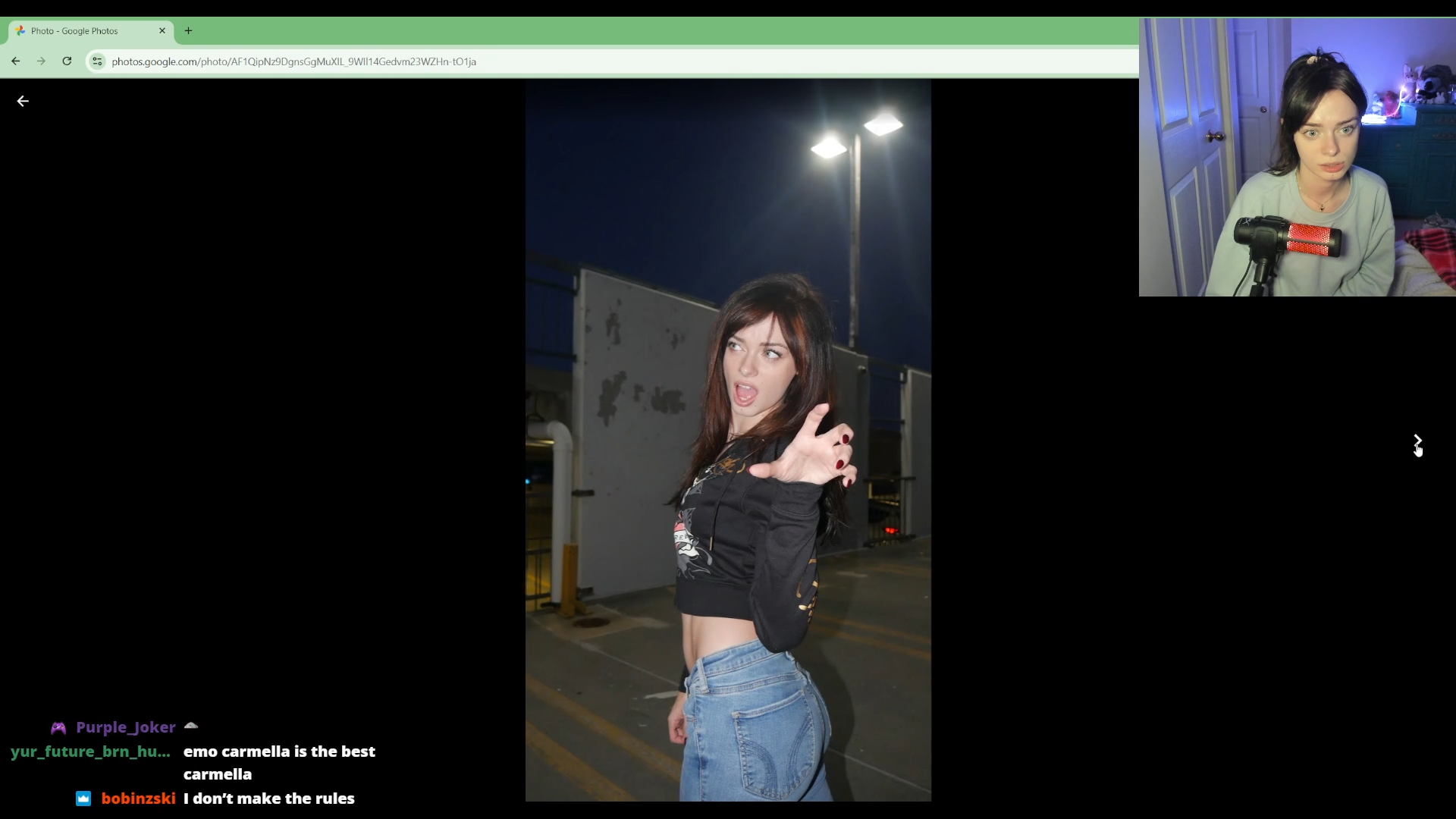Click the gamepad badge beside Purple_Joker
This screenshot has width=1456, height=819.
(x=58, y=728)
